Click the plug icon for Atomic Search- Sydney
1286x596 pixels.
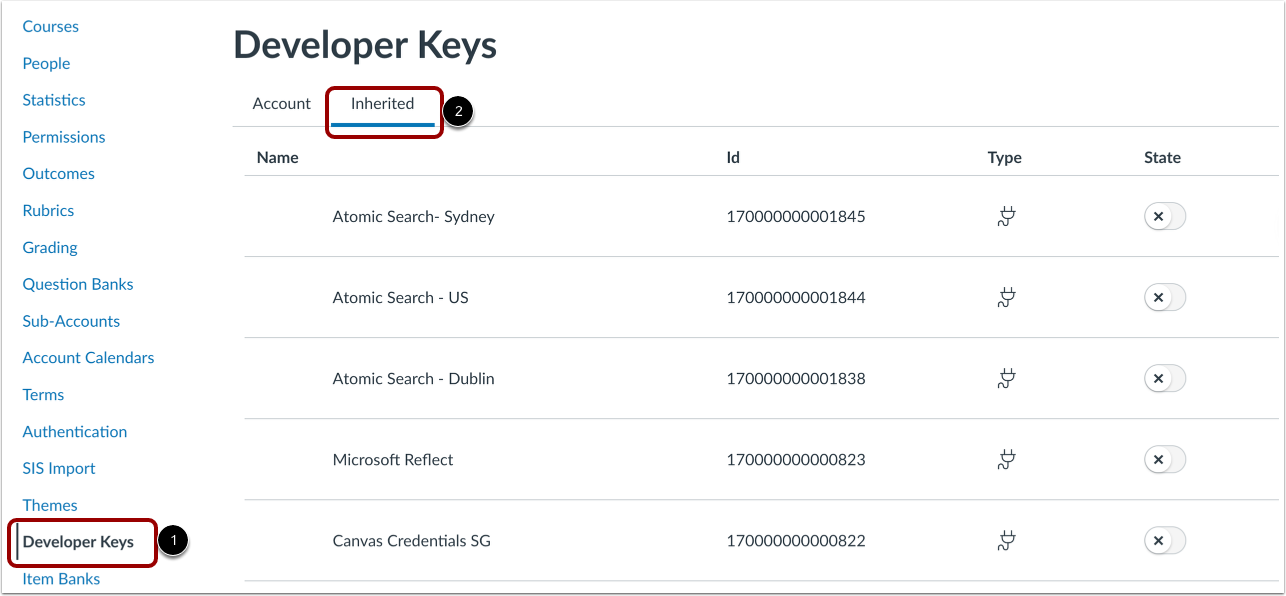[1005, 216]
